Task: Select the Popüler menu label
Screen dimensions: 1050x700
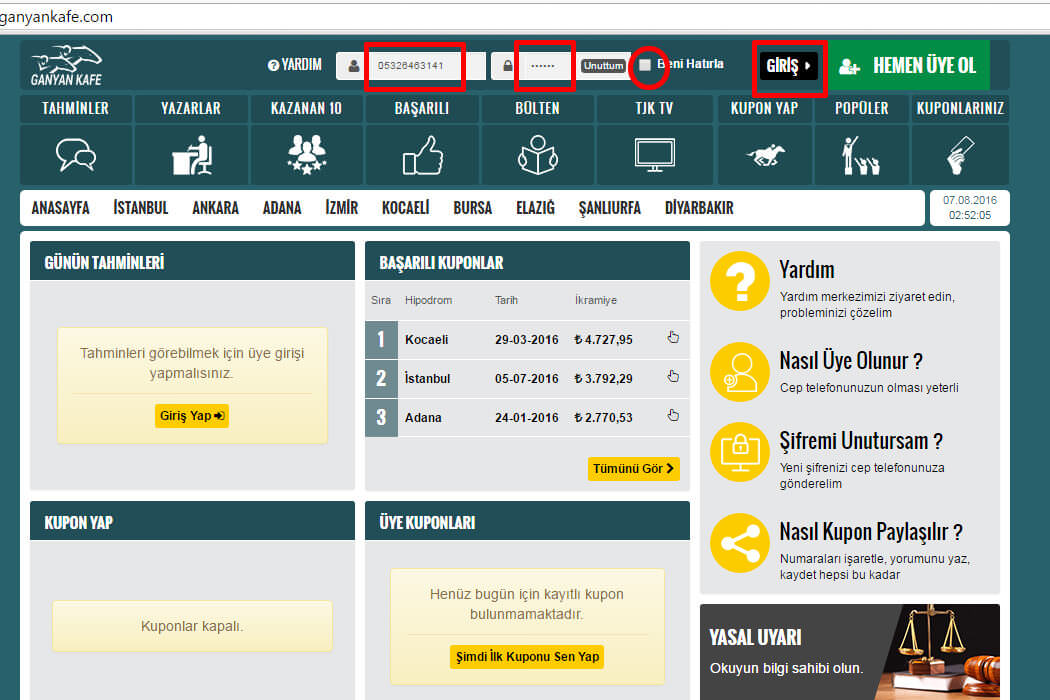Action: [861, 109]
